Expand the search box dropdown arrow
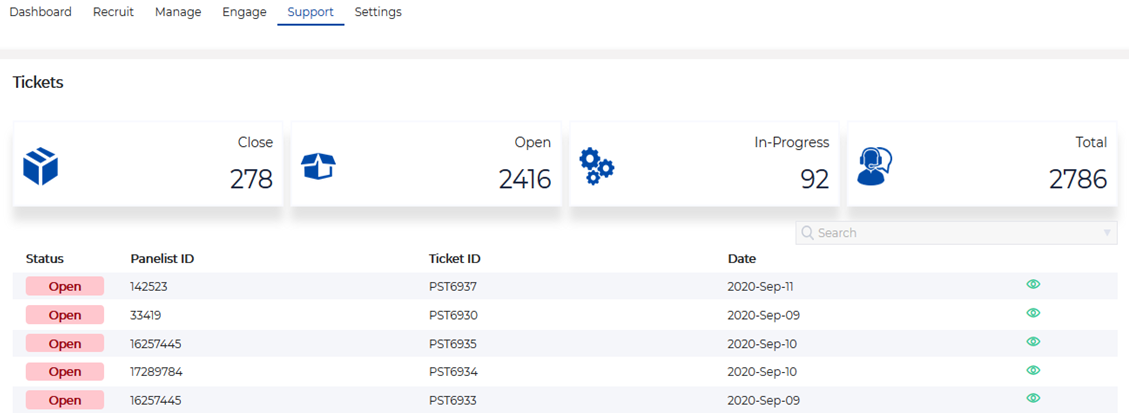1129x413 pixels. click(1106, 233)
